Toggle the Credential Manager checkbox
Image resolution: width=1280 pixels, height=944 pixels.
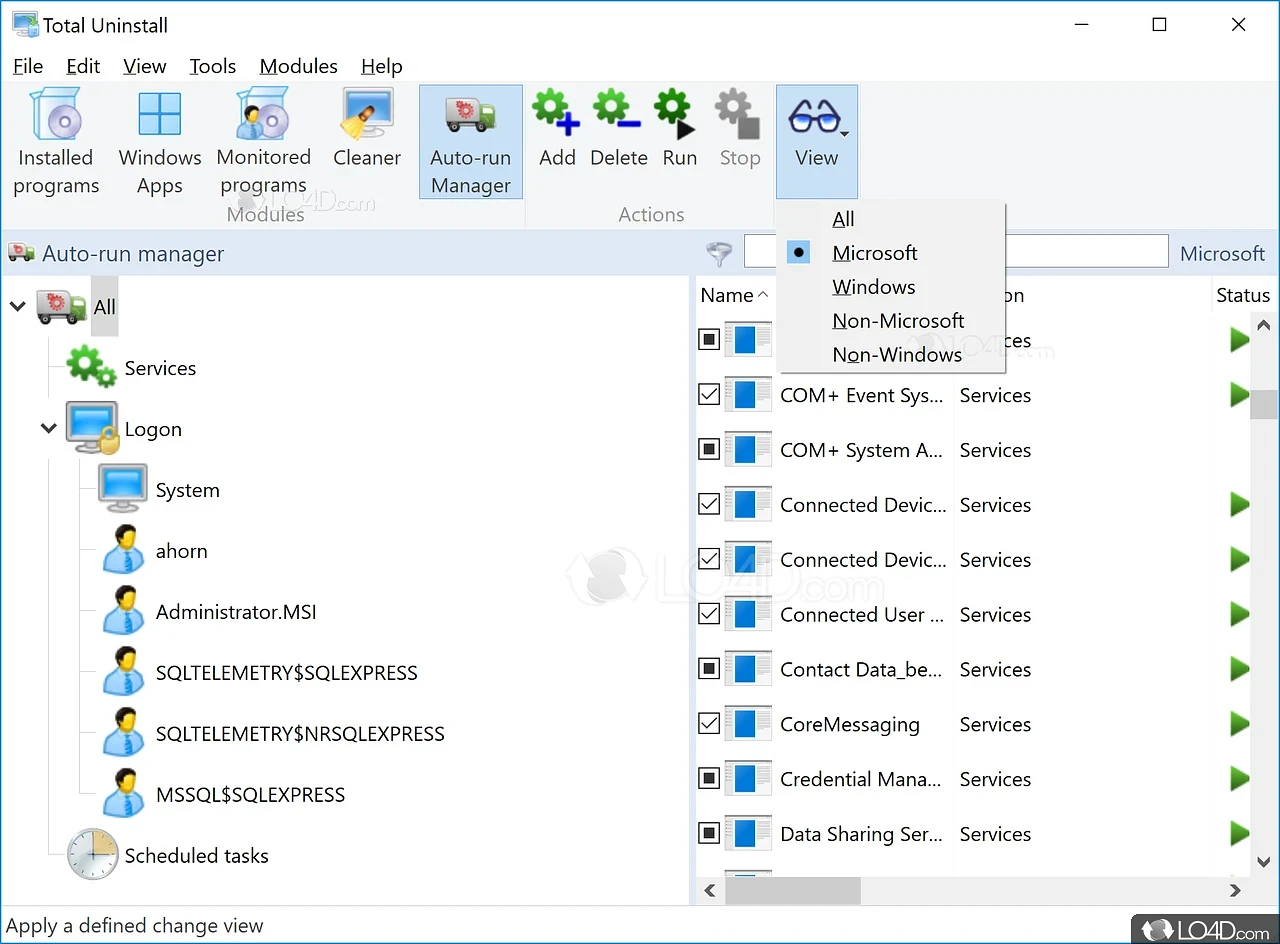click(709, 779)
